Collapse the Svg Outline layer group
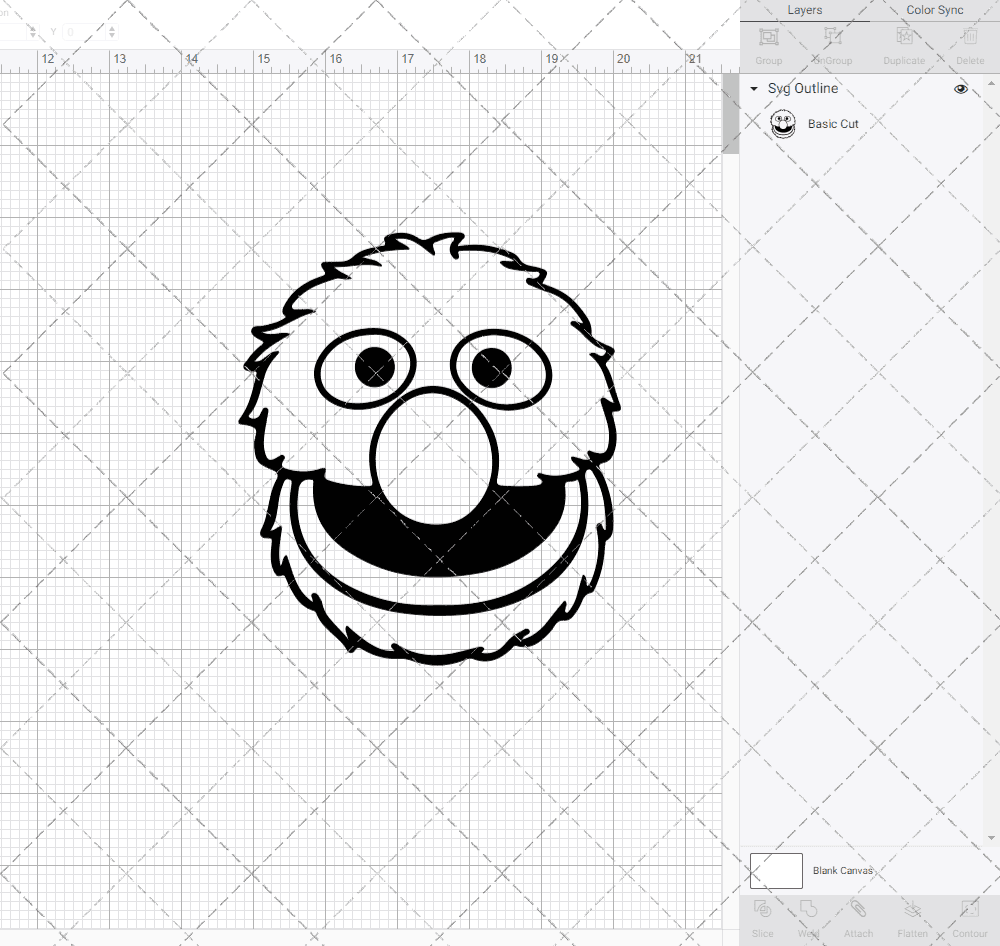This screenshot has width=1000, height=946. [x=754, y=89]
